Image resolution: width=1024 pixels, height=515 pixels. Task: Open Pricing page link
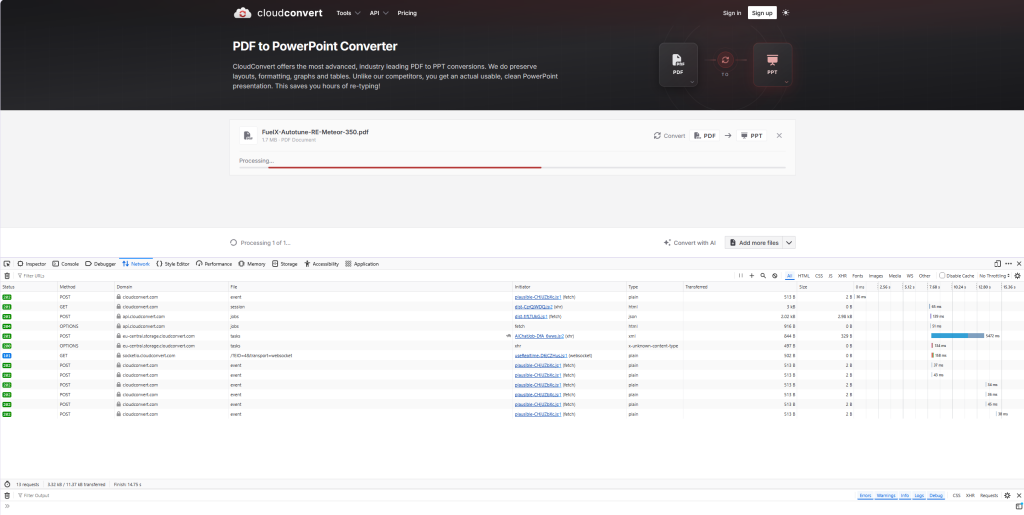[407, 13]
